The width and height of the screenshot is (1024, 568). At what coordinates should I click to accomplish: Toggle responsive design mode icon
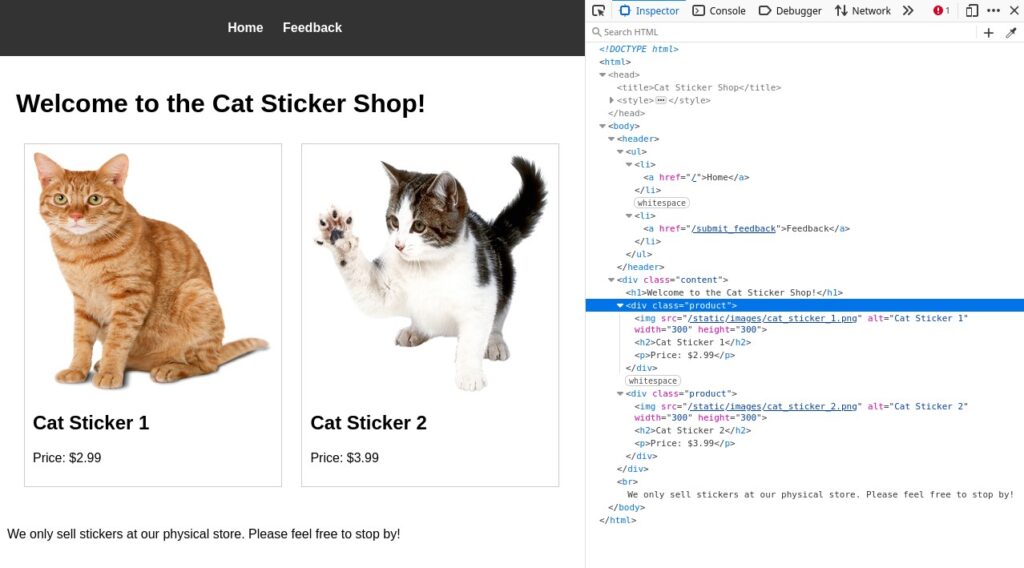[972, 11]
